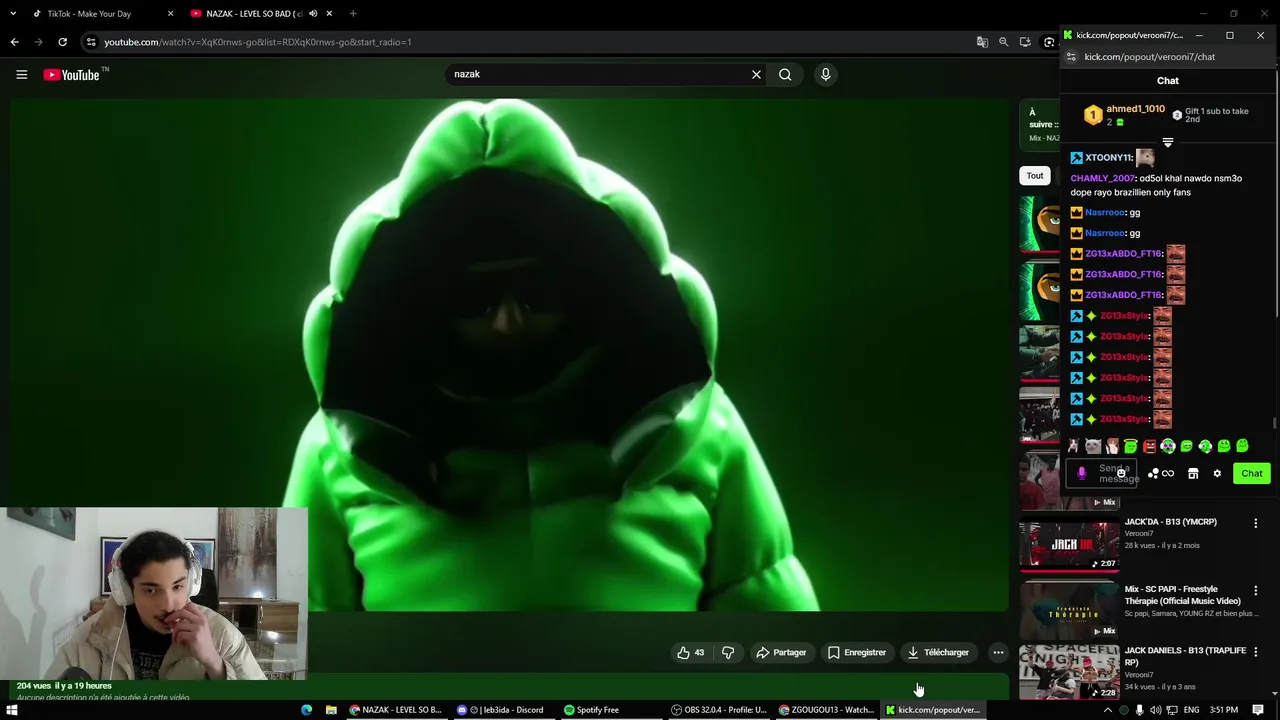
Task: Mute the NAZAK tab audio speaker
Action: click(313, 14)
